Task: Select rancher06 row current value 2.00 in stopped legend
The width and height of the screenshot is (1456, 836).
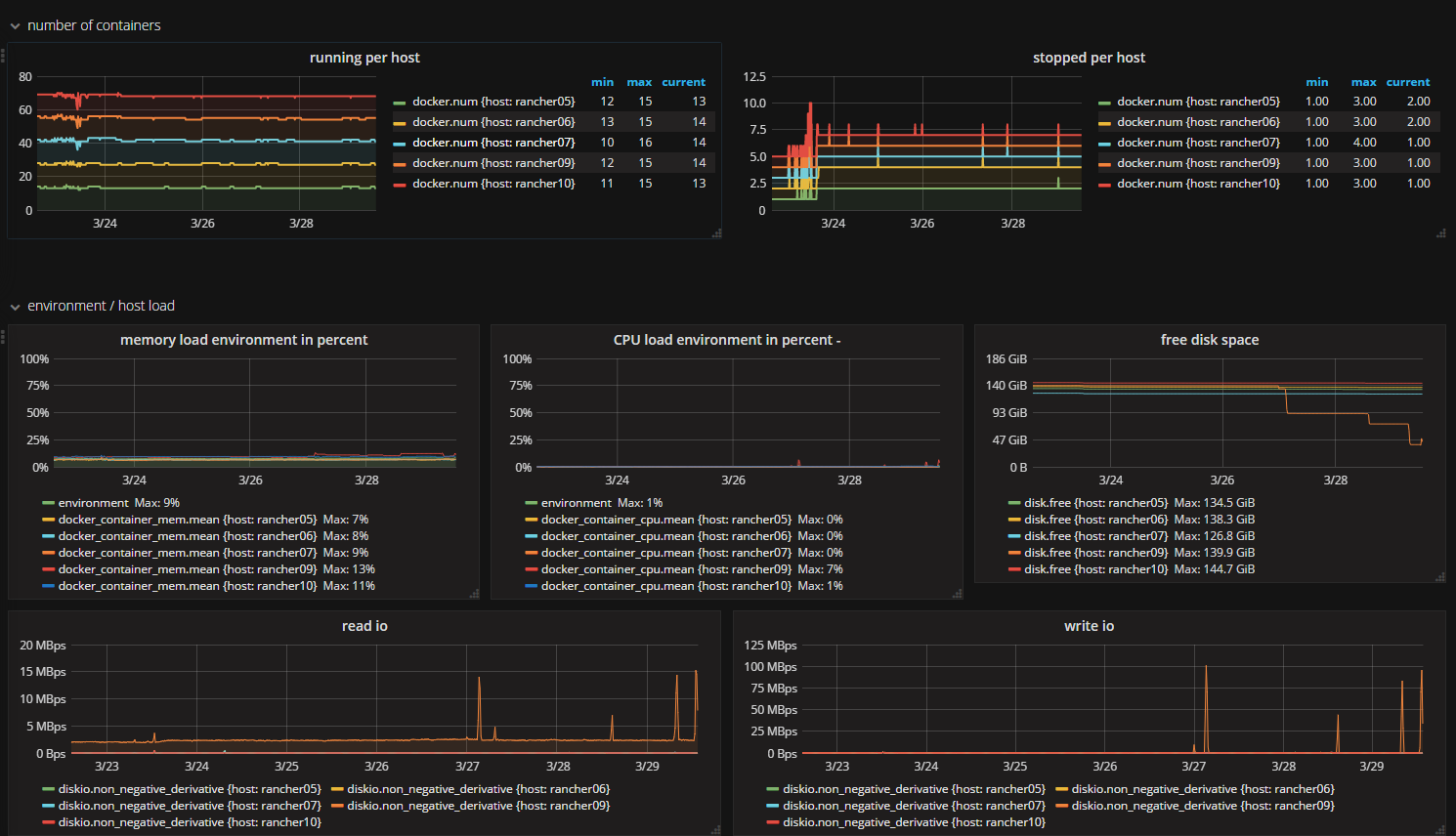Action: coord(1418,122)
